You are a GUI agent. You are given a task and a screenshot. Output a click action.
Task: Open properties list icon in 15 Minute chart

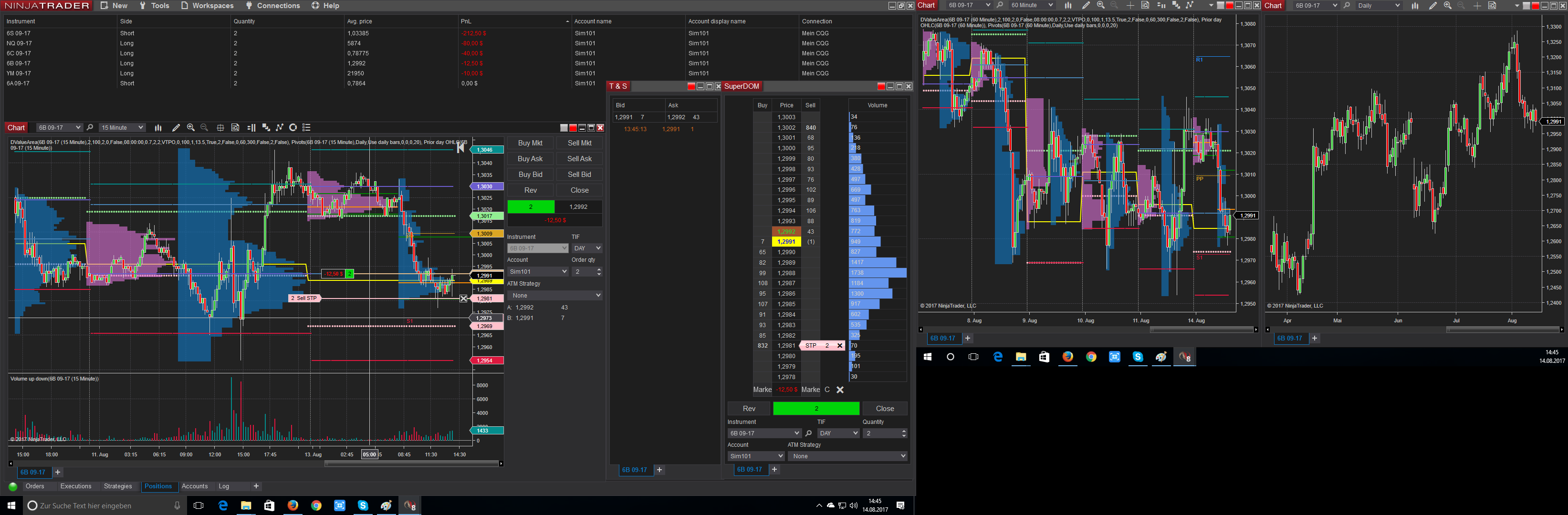tap(307, 128)
